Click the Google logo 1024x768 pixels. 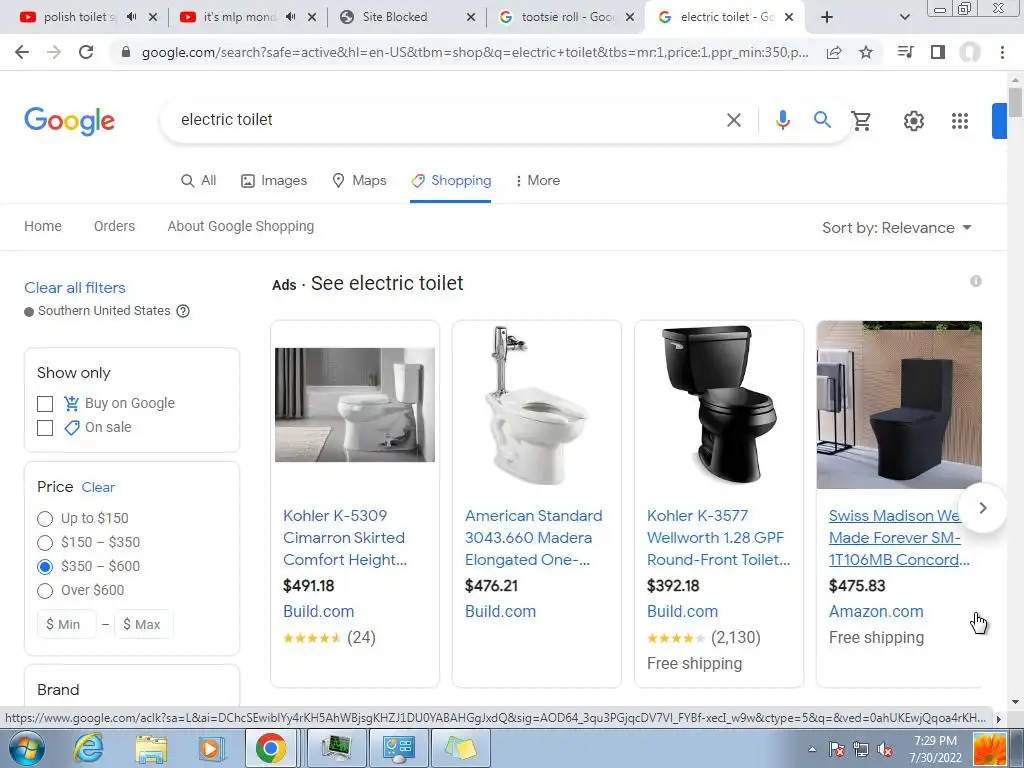[x=69, y=121]
